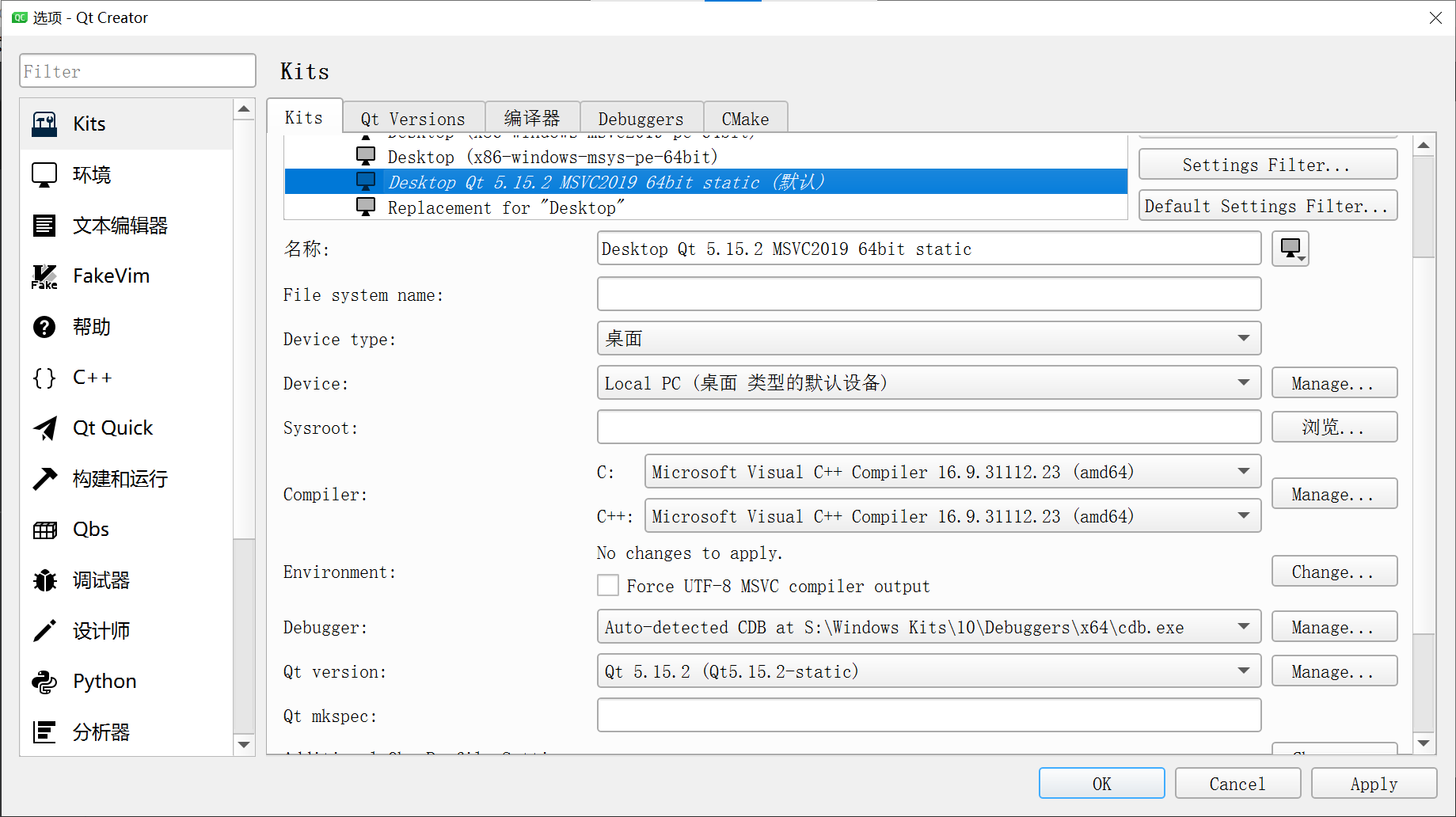Open the 环境 settings category
This screenshot has height=817, width=1456.
pos(127,175)
